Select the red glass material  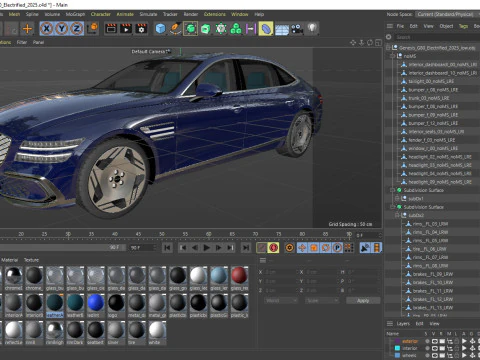239,275
